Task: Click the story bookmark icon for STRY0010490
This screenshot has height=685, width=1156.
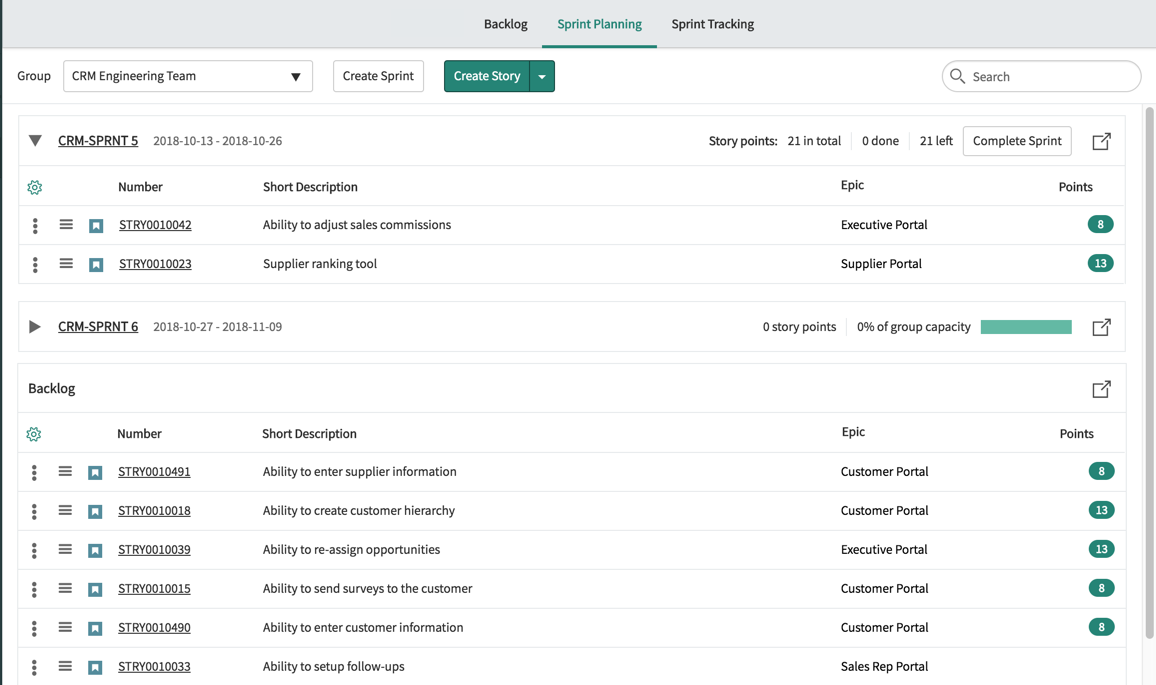Action: (95, 629)
